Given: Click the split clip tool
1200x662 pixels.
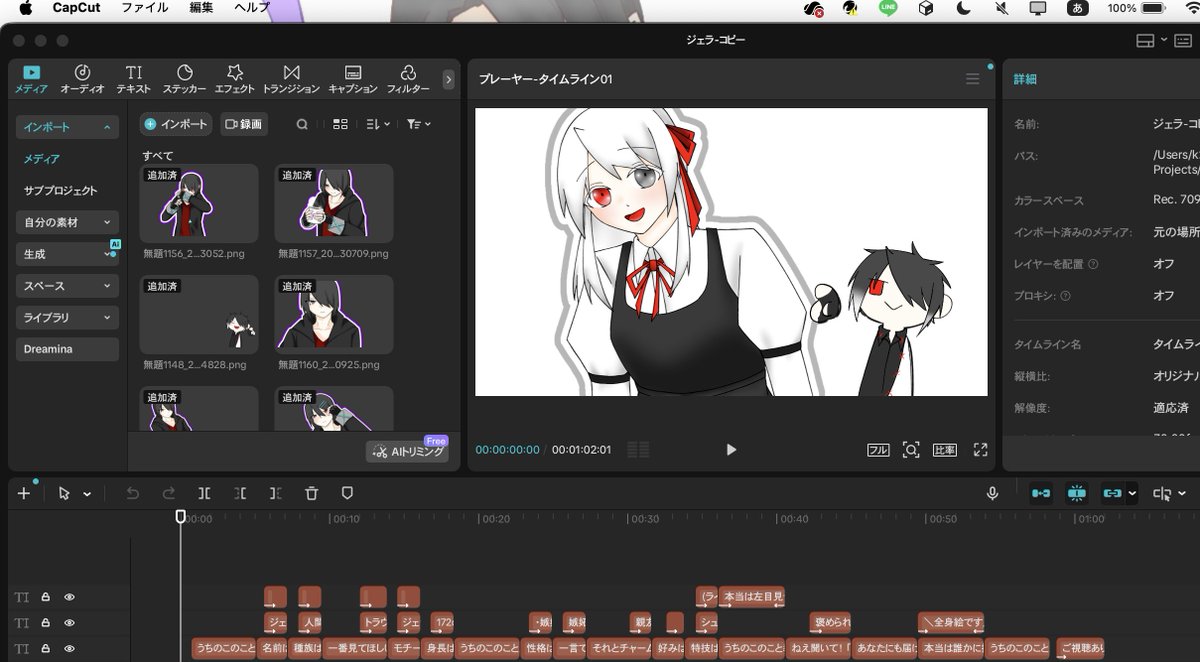Looking at the screenshot, I should (204, 493).
